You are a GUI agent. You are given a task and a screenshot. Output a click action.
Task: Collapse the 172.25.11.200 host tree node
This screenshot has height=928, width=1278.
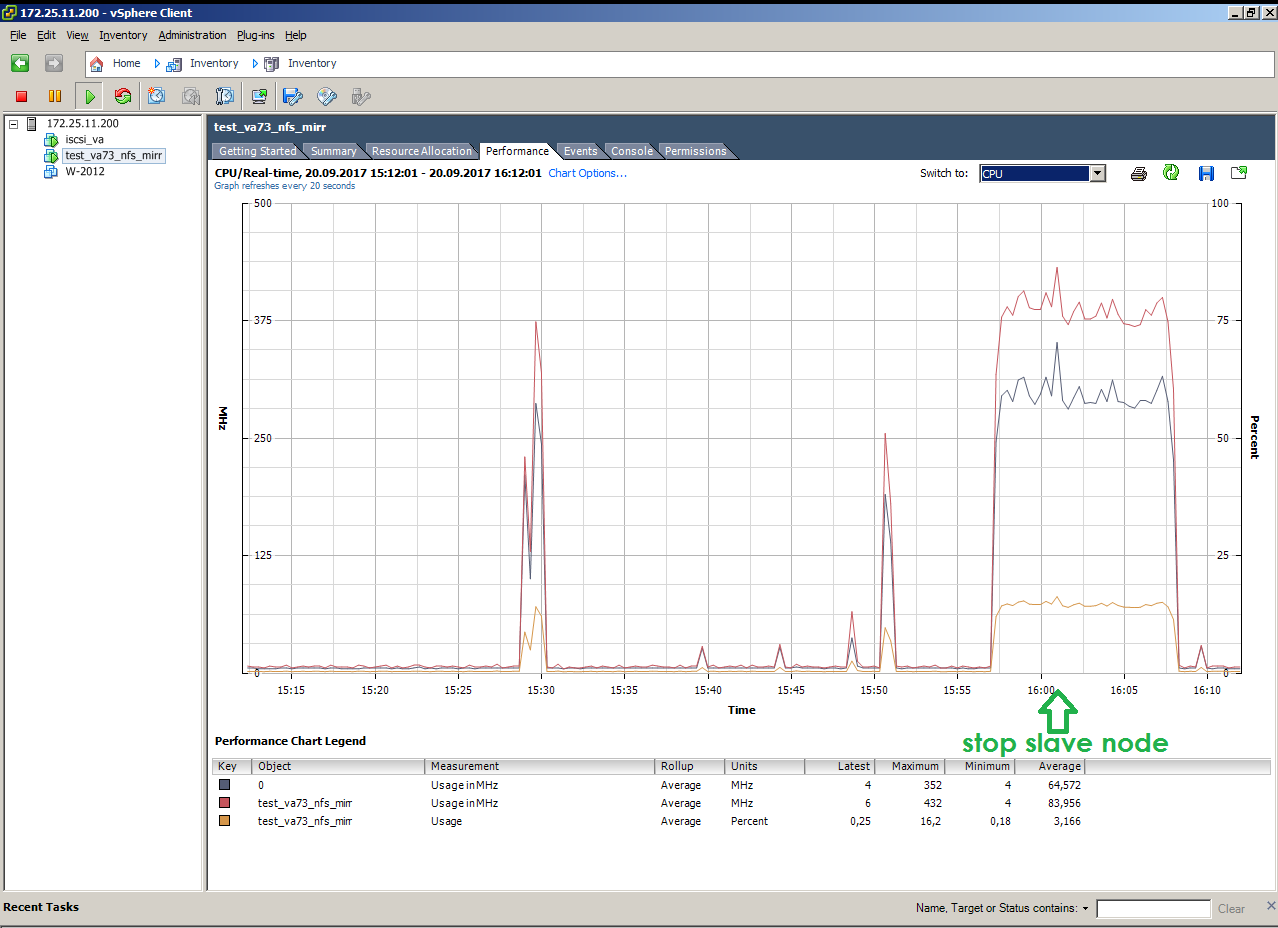13,123
